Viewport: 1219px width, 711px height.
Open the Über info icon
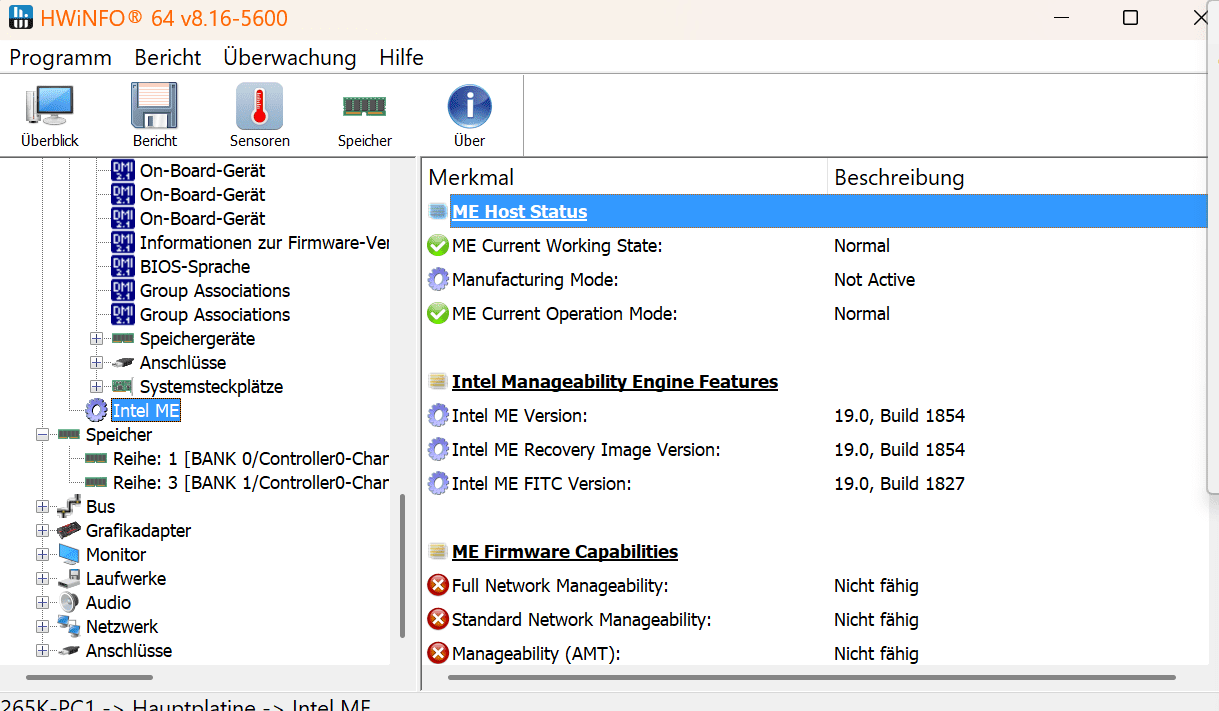469,106
